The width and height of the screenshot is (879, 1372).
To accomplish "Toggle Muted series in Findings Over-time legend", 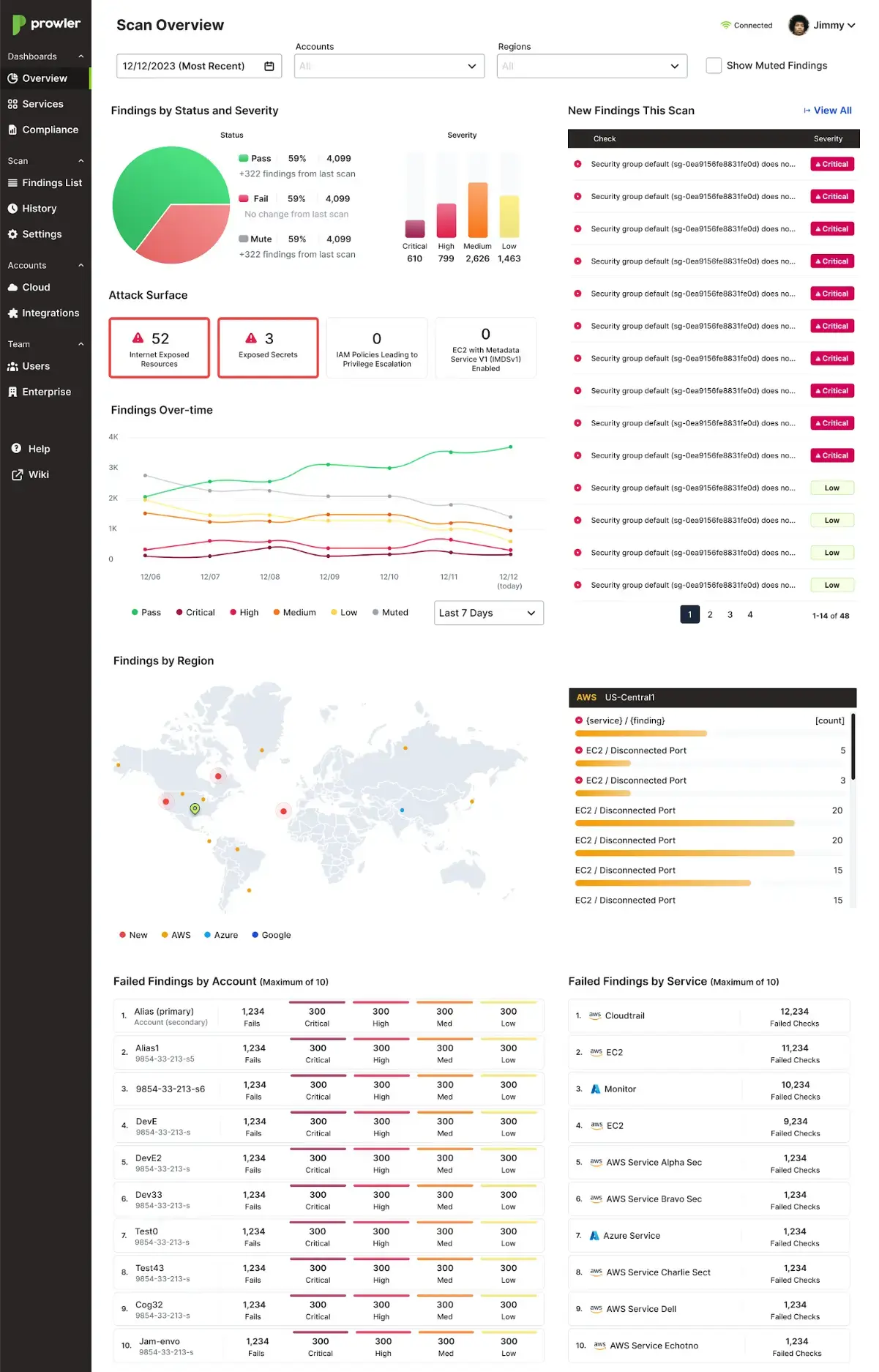I will pyautogui.click(x=390, y=612).
